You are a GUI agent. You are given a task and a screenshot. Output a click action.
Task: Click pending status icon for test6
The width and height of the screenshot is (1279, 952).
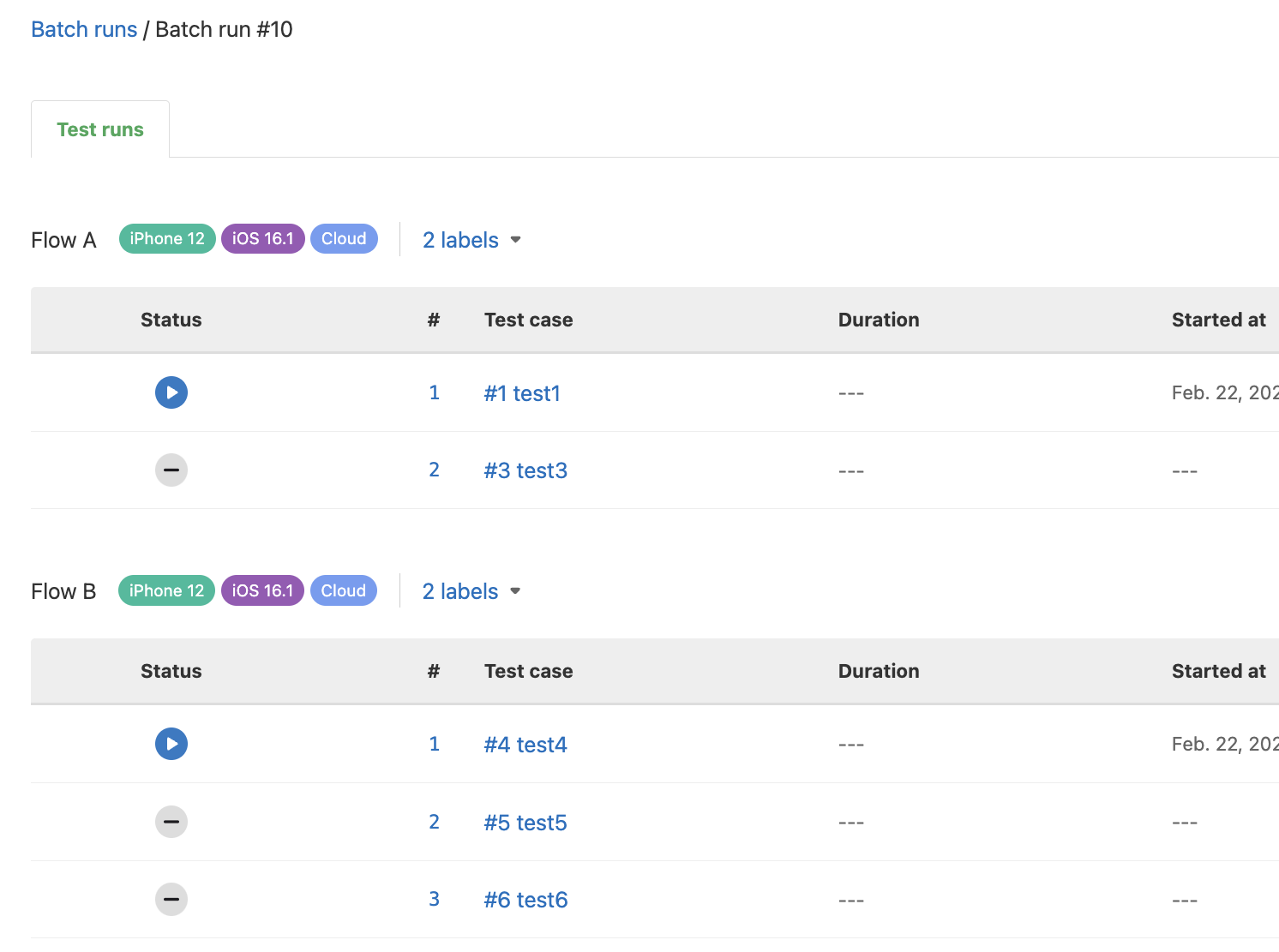[171, 899]
